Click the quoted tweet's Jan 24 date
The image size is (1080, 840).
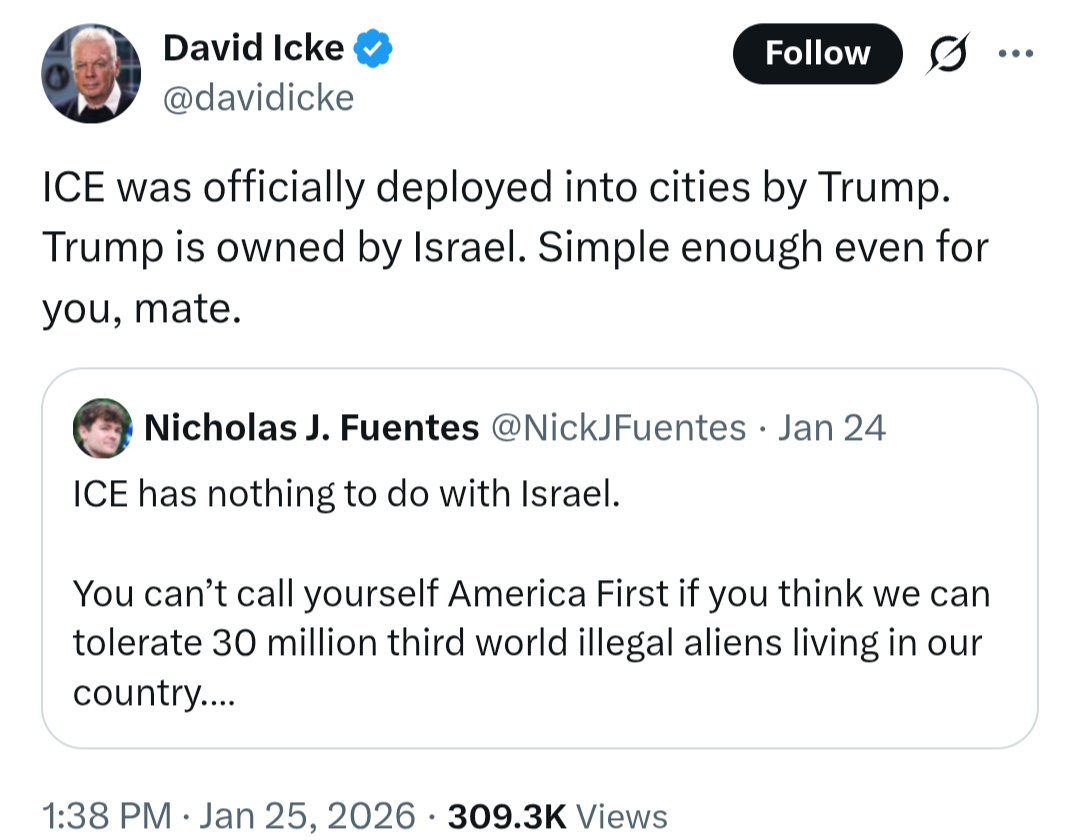831,428
